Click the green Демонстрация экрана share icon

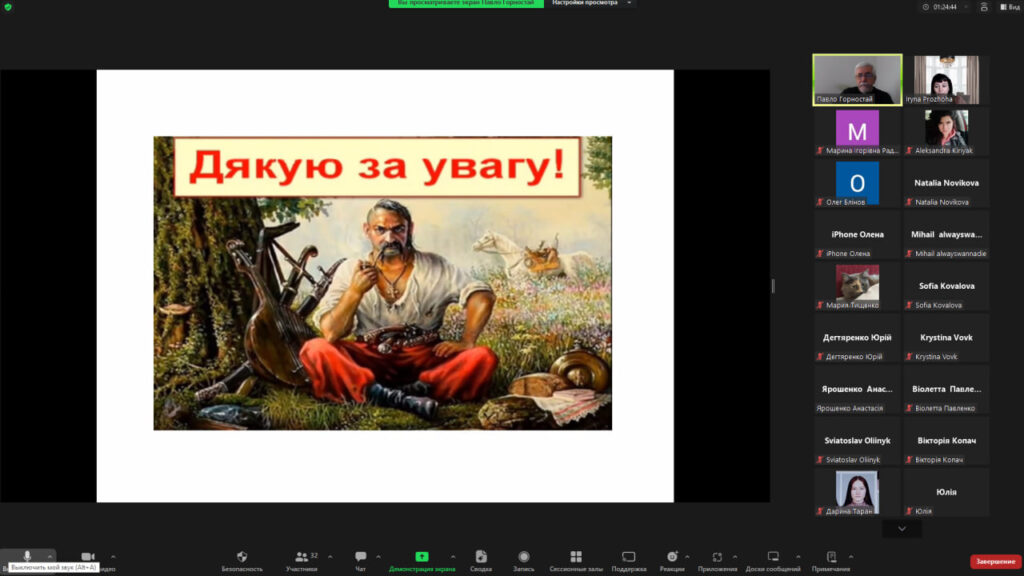422,557
